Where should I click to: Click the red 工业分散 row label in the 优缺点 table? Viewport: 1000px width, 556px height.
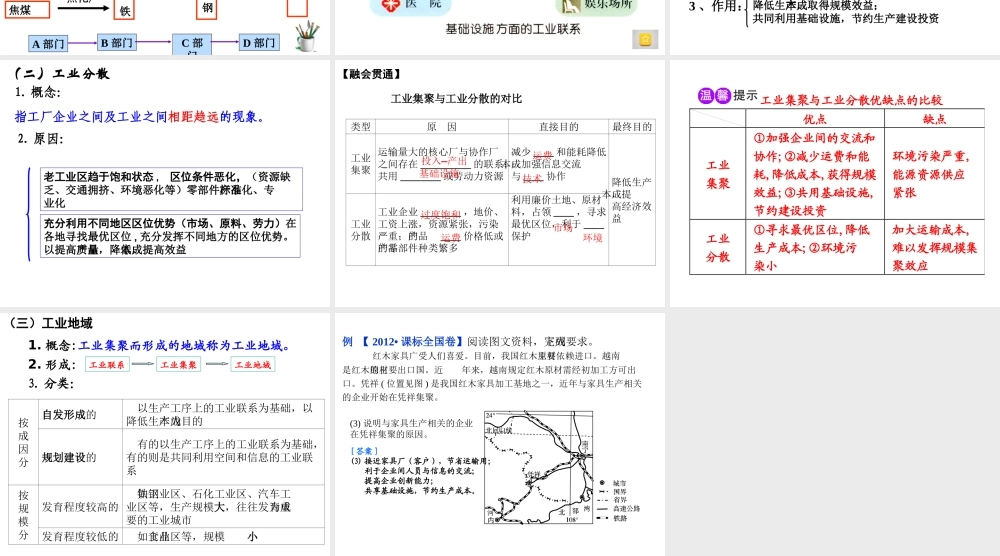(x=718, y=247)
